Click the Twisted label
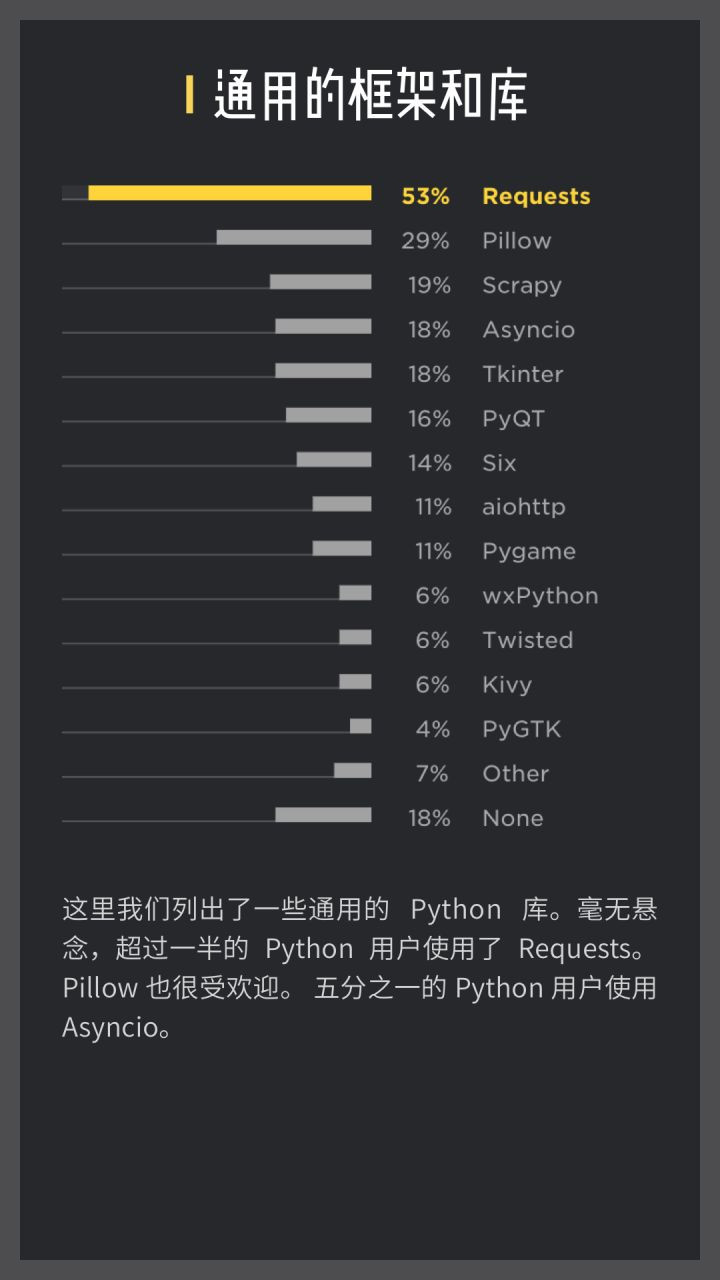The image size is (720, 1280). [527, 640]
